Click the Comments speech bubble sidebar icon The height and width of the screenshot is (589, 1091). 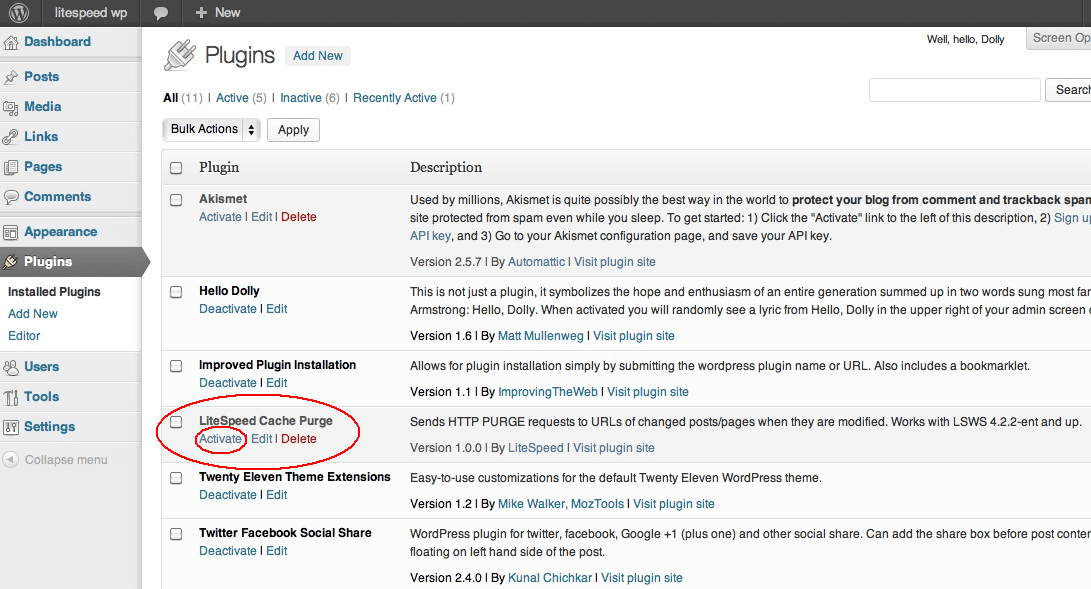pos(10,197)
